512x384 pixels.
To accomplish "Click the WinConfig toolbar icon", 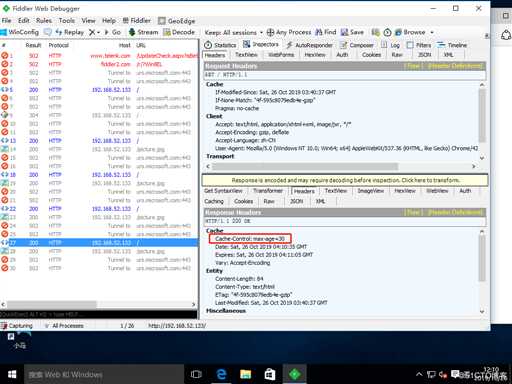I will tap(3, 32).
